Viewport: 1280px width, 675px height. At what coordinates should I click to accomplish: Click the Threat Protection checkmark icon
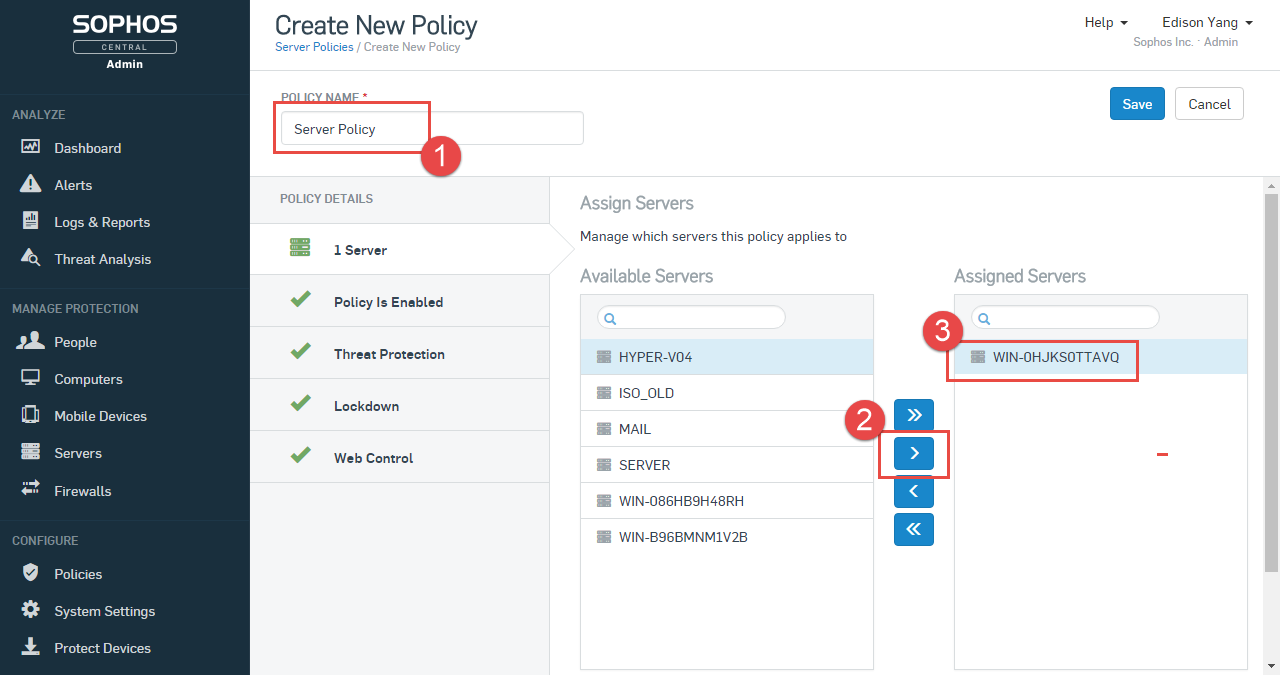pos(300,352)
